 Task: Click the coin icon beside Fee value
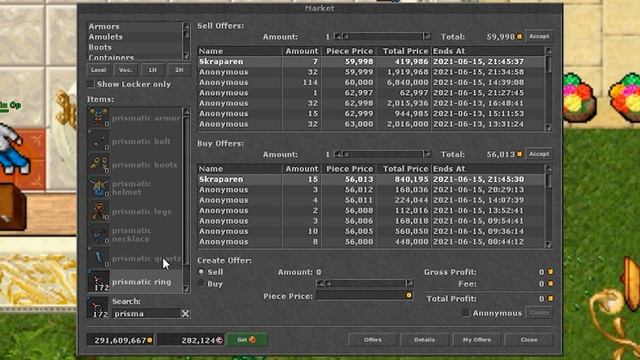point(550,284)
